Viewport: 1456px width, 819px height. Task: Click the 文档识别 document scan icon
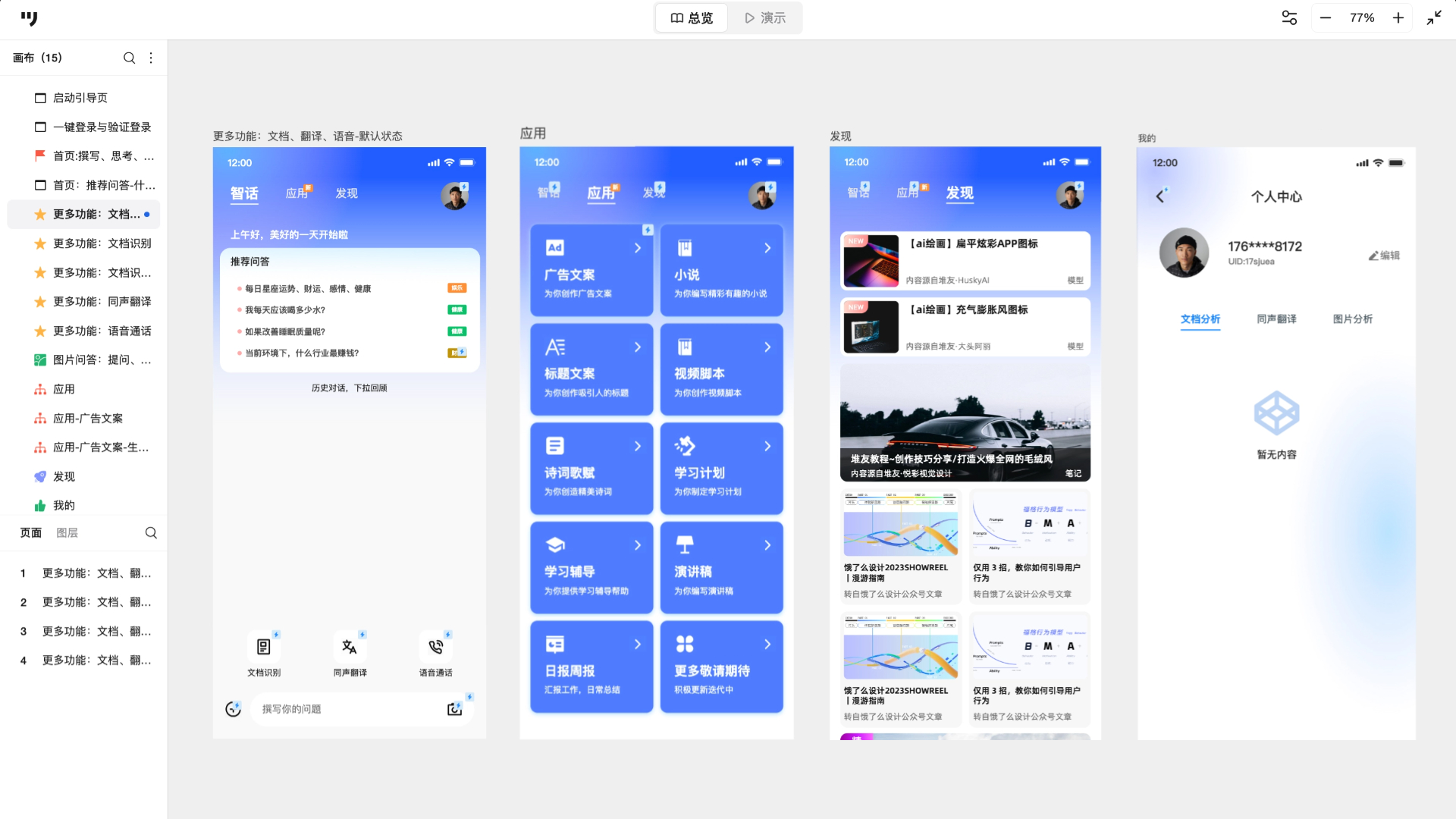(264, 647)
